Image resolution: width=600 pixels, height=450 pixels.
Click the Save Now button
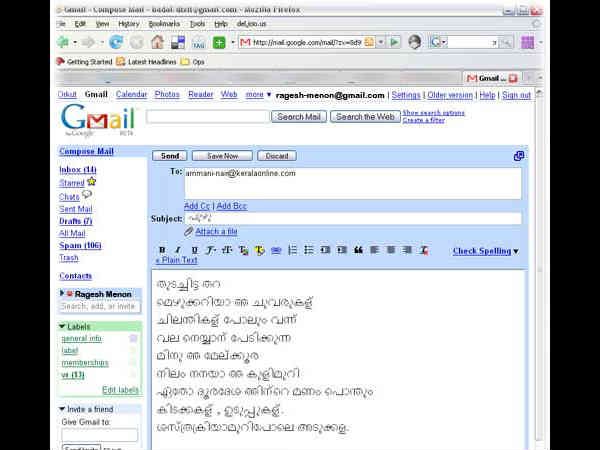point(222,156)
